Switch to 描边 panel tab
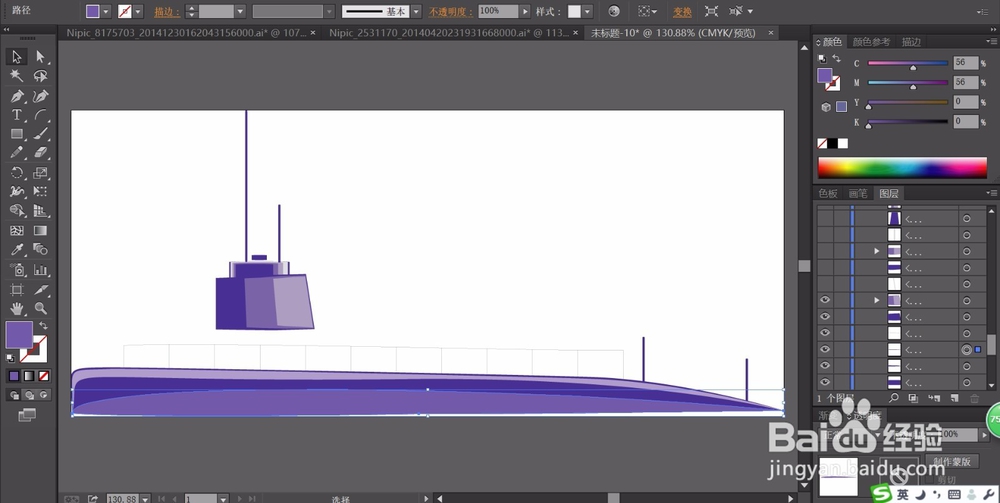Screen dimensions: 1000x503 [911, 41]
